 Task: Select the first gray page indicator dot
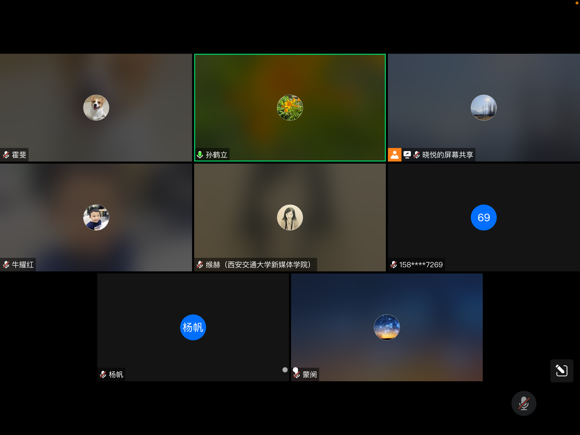click(x=285, y=370)
